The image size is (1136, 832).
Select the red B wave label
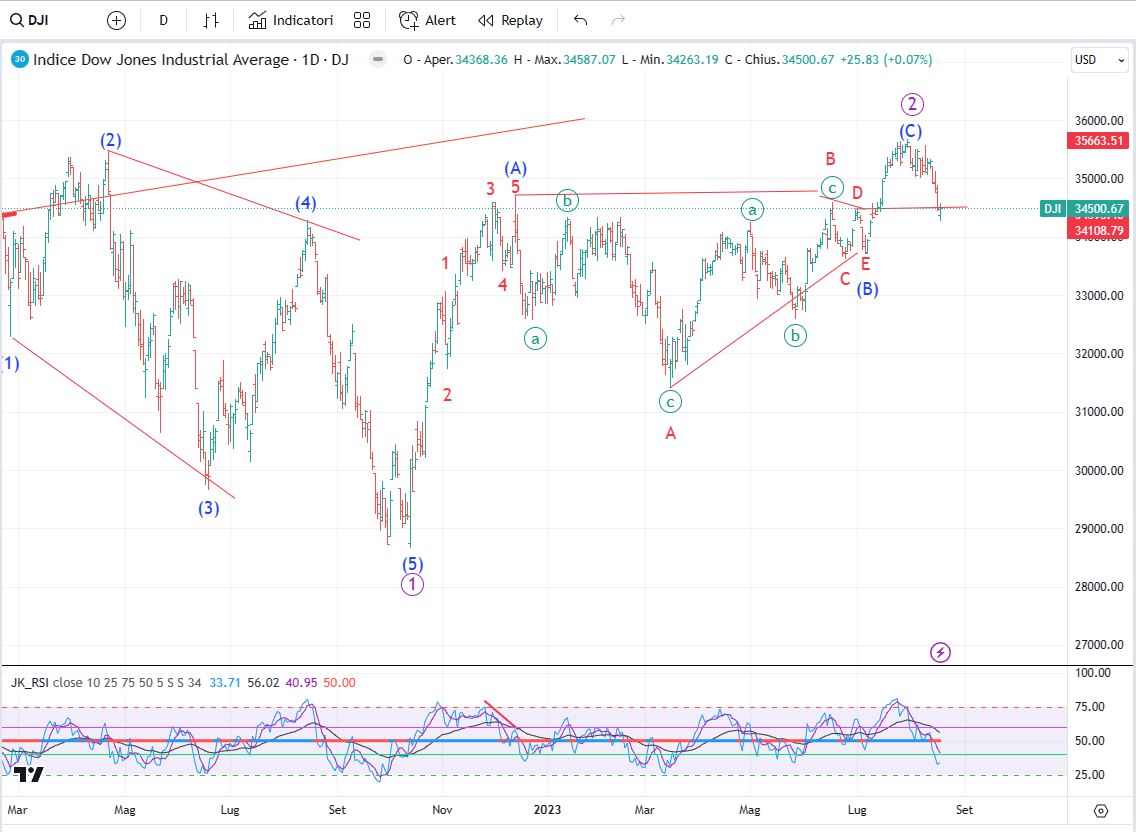[x=830, y=159]
